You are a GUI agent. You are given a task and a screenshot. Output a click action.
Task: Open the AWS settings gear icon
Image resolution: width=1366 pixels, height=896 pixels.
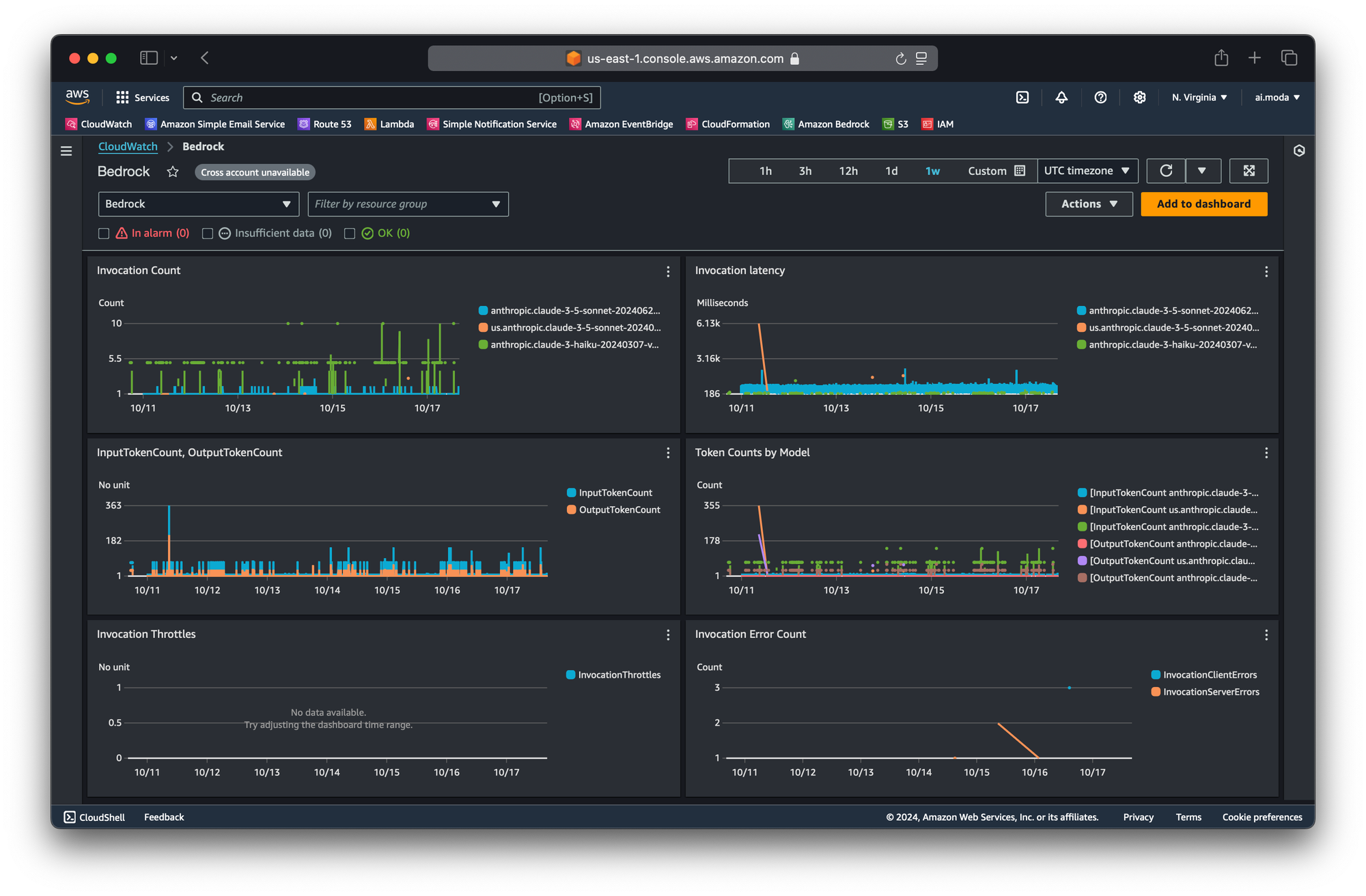tap(1139, 98)
